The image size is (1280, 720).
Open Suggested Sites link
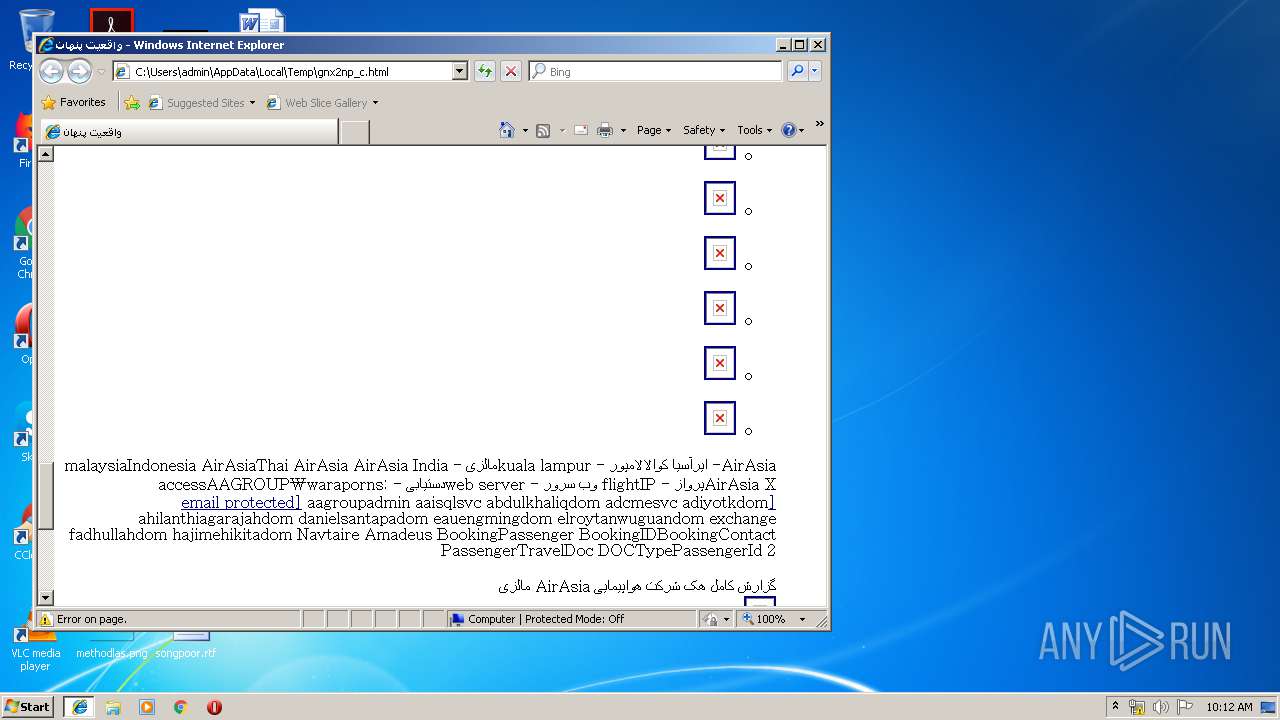201,102
